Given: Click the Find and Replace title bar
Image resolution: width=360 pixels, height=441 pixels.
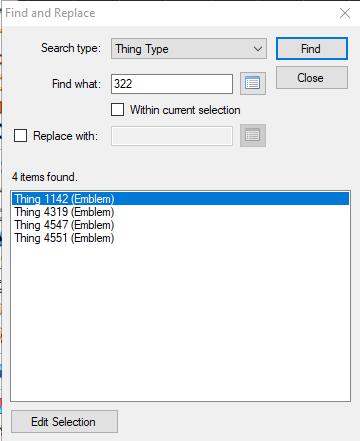Looking at the screenshot, I should click(x=167, y=13).
